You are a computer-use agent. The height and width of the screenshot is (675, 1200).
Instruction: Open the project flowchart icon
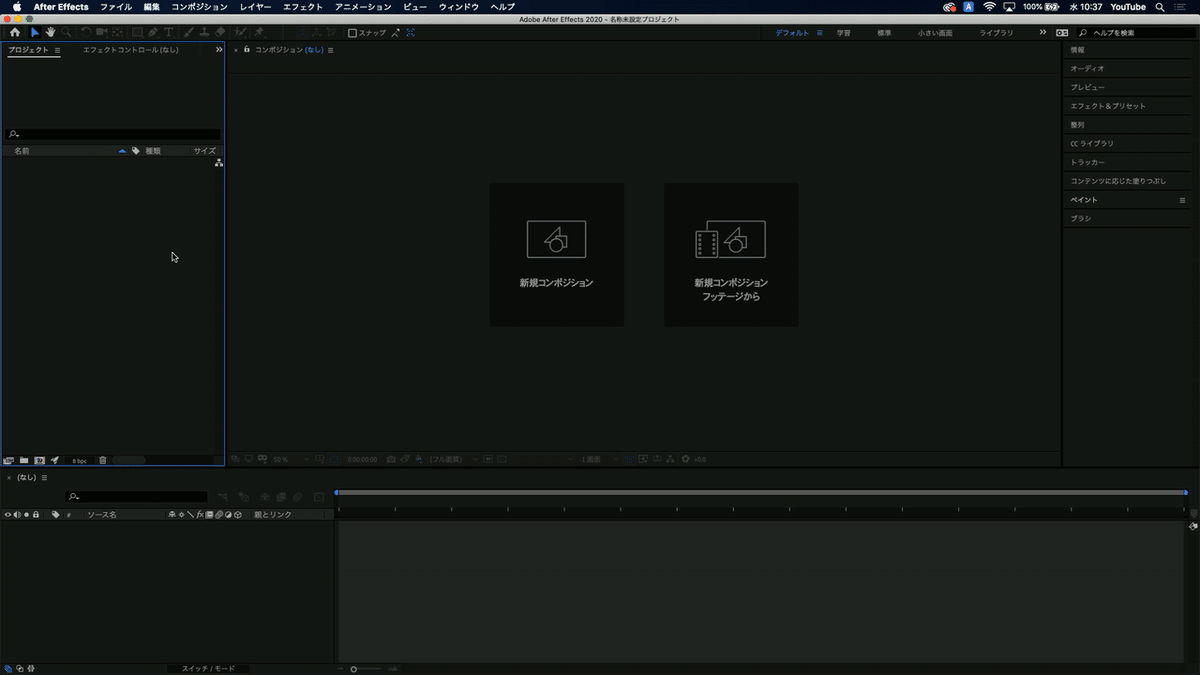219,162
